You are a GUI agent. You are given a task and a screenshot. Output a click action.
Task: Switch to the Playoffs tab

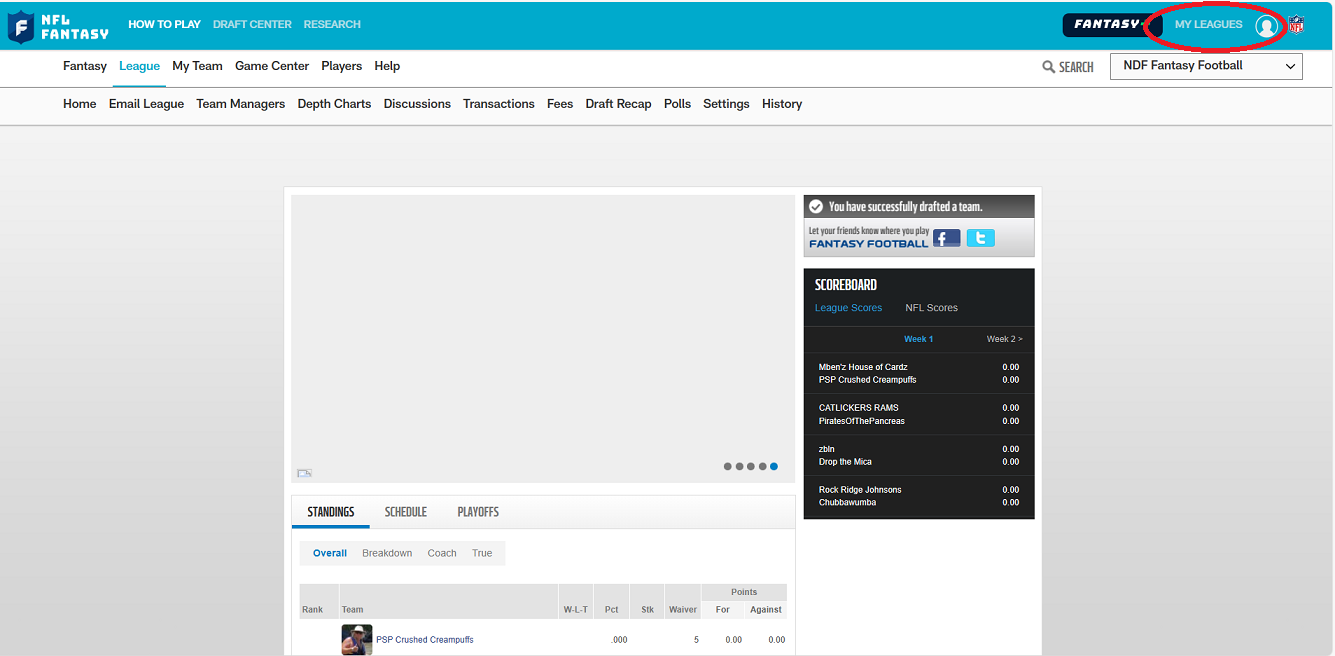coord(478,512)
